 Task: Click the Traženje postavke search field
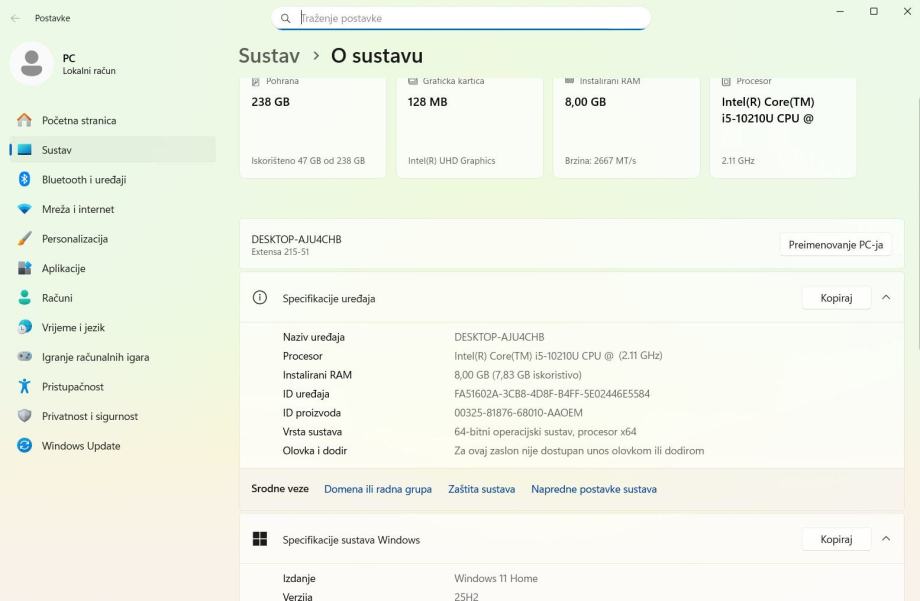coord(470,18)
